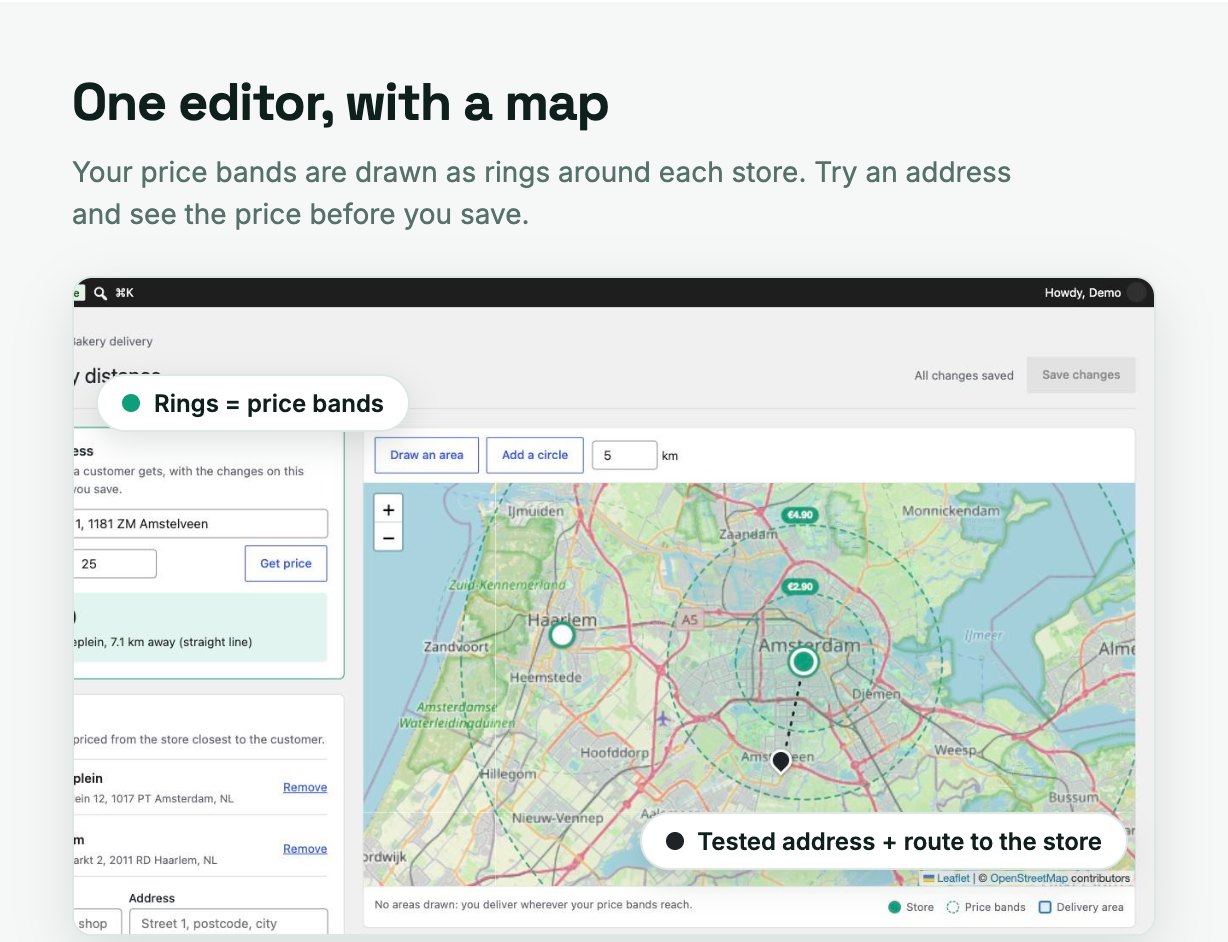
Task: Click the Tested address + route callout
Action: 884,841
